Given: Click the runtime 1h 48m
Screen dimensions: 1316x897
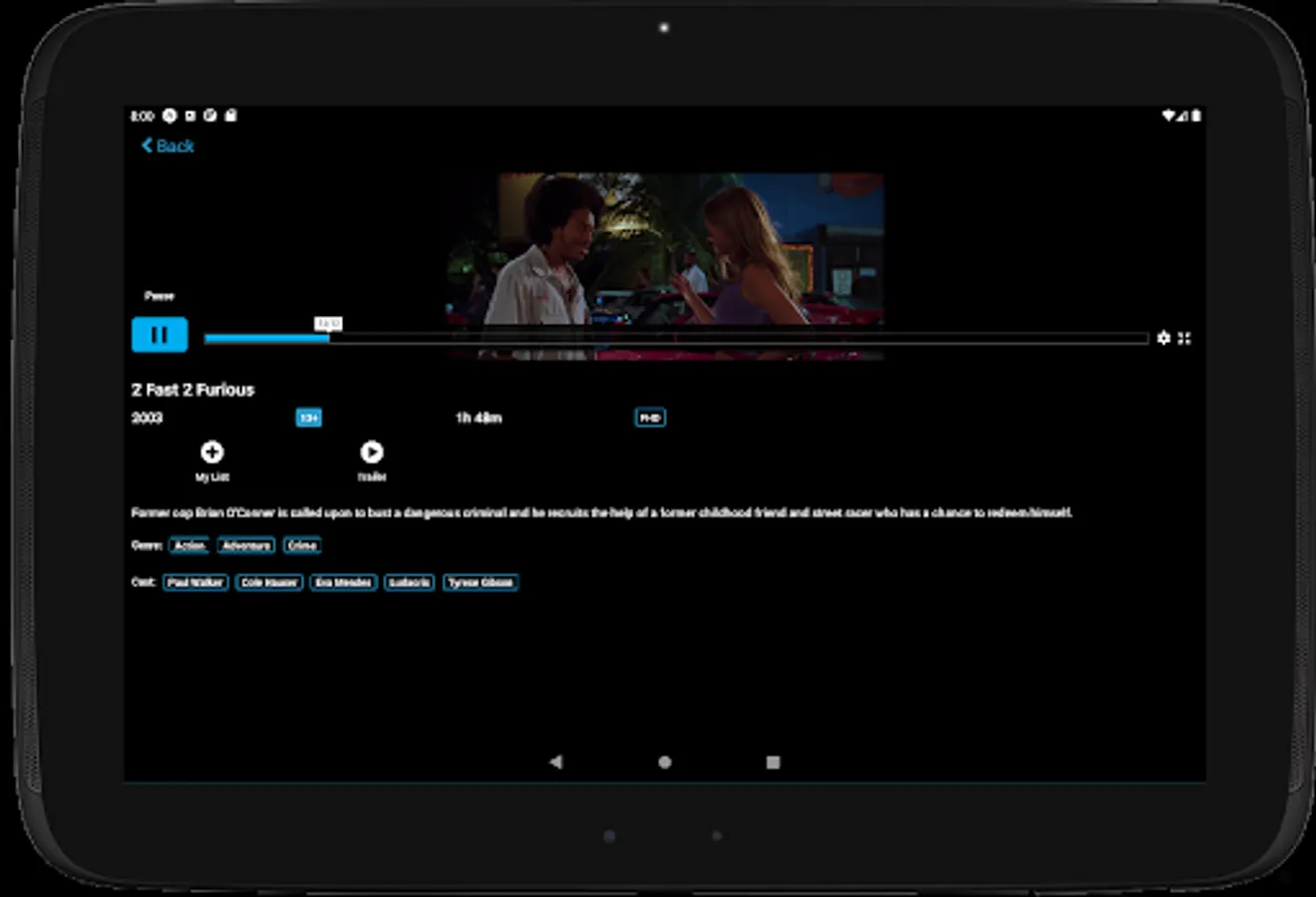Looking at the screenshot, I should pyautogui.click(x=479, y=418).
